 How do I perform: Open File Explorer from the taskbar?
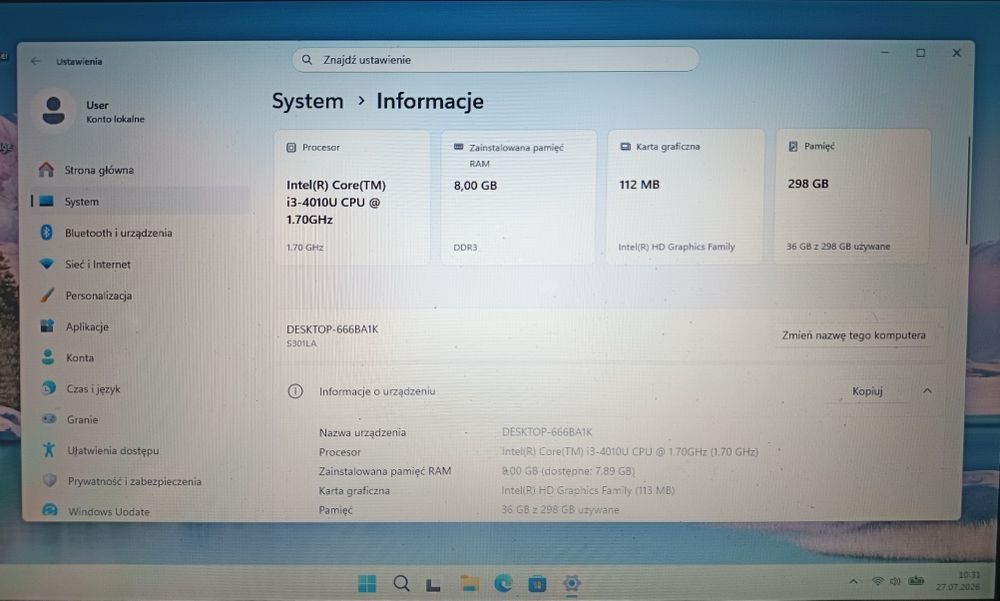(x=469, y=582)
